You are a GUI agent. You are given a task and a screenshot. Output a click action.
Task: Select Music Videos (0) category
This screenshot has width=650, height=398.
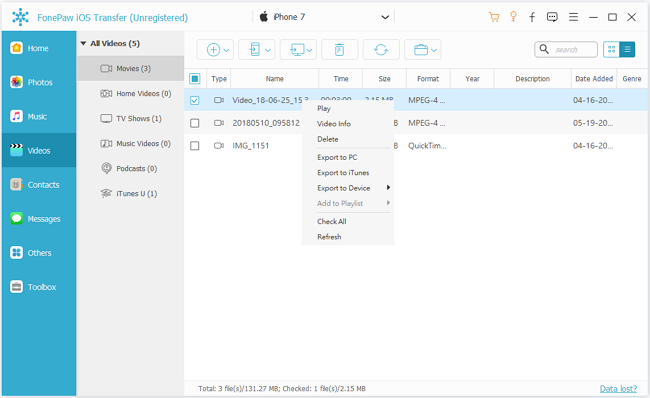point(130,143)
